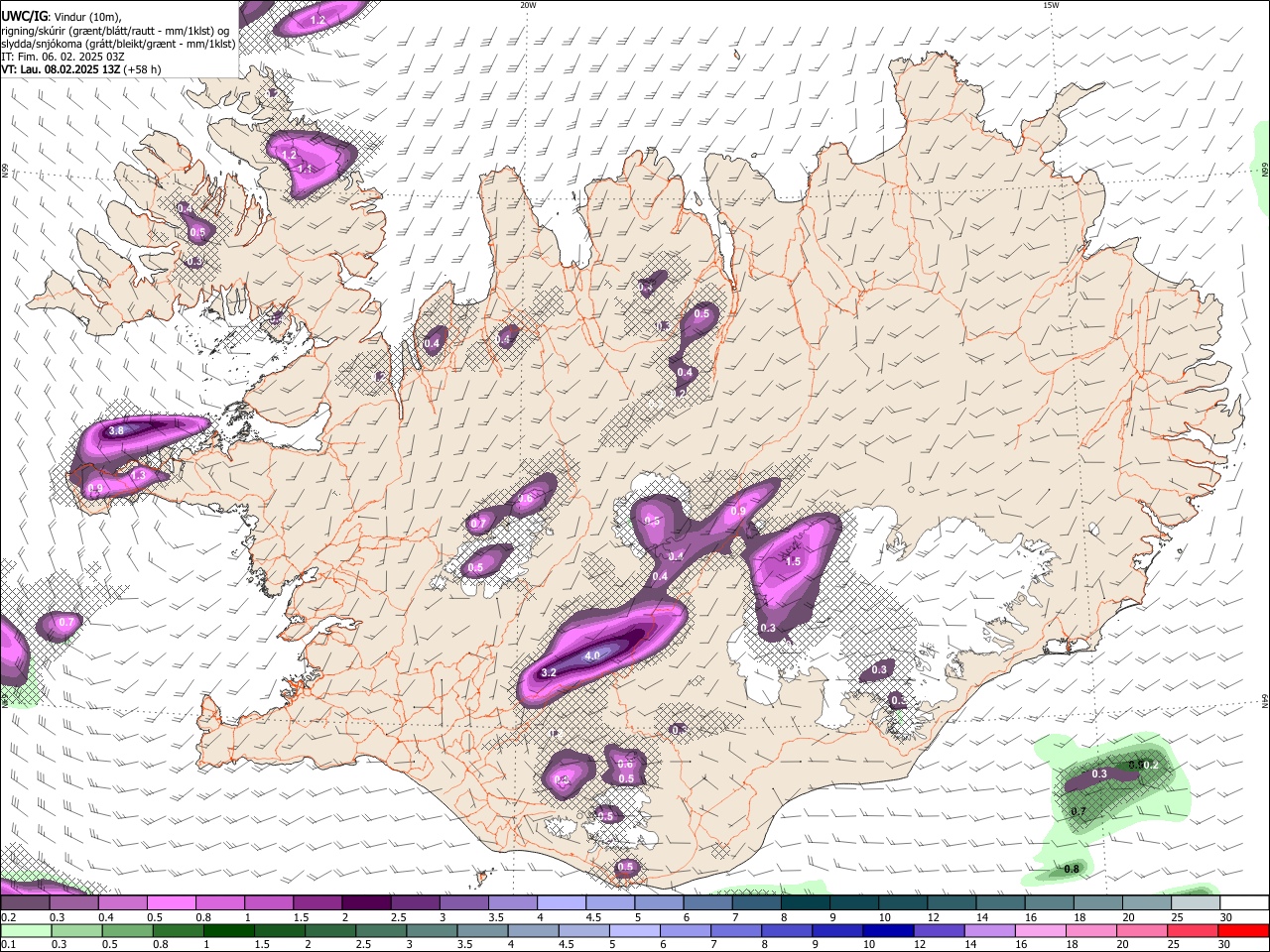
Task: Click the "0.1" rain scale legend label
Action: [x=9, y=945]
